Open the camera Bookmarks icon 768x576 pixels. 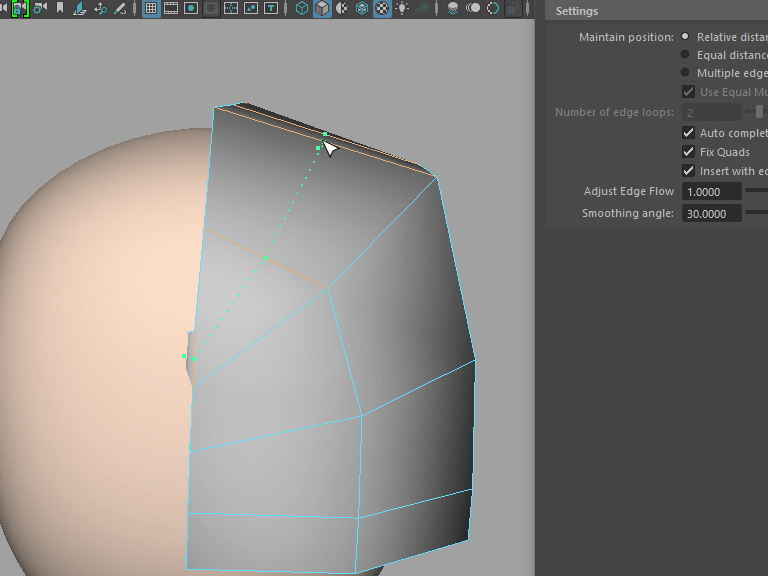60,8
